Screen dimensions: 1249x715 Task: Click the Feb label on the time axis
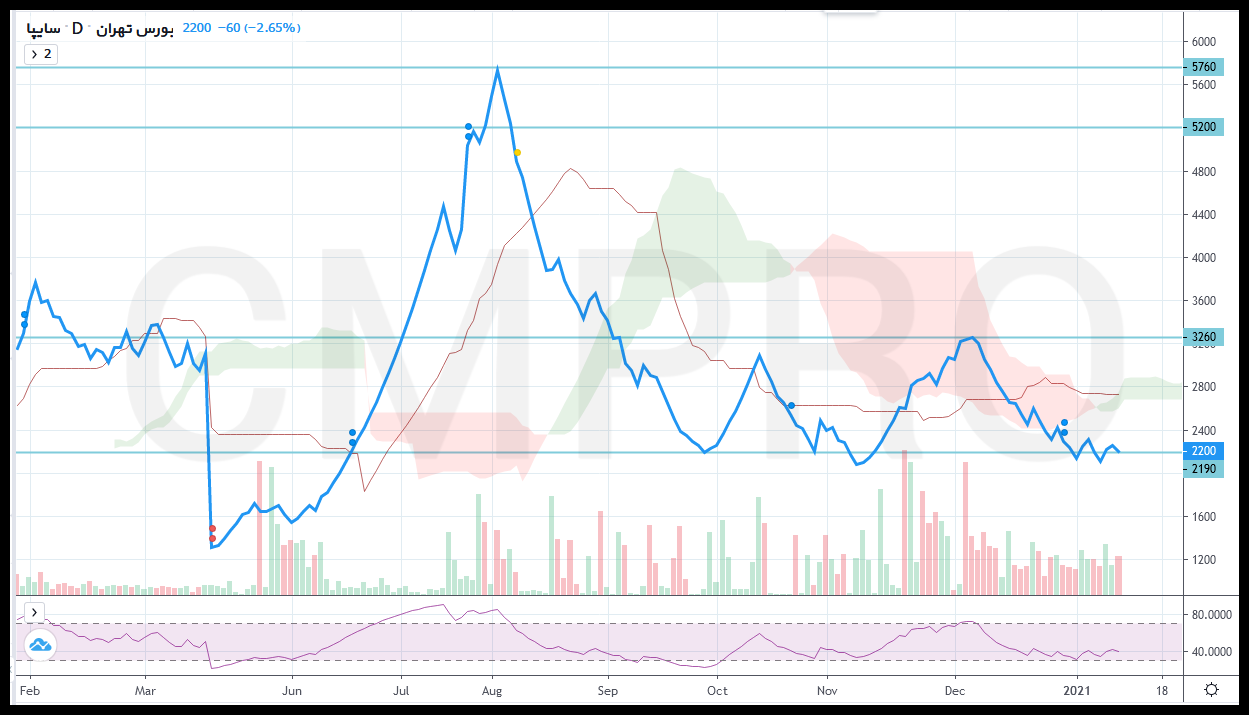point(30,690)
